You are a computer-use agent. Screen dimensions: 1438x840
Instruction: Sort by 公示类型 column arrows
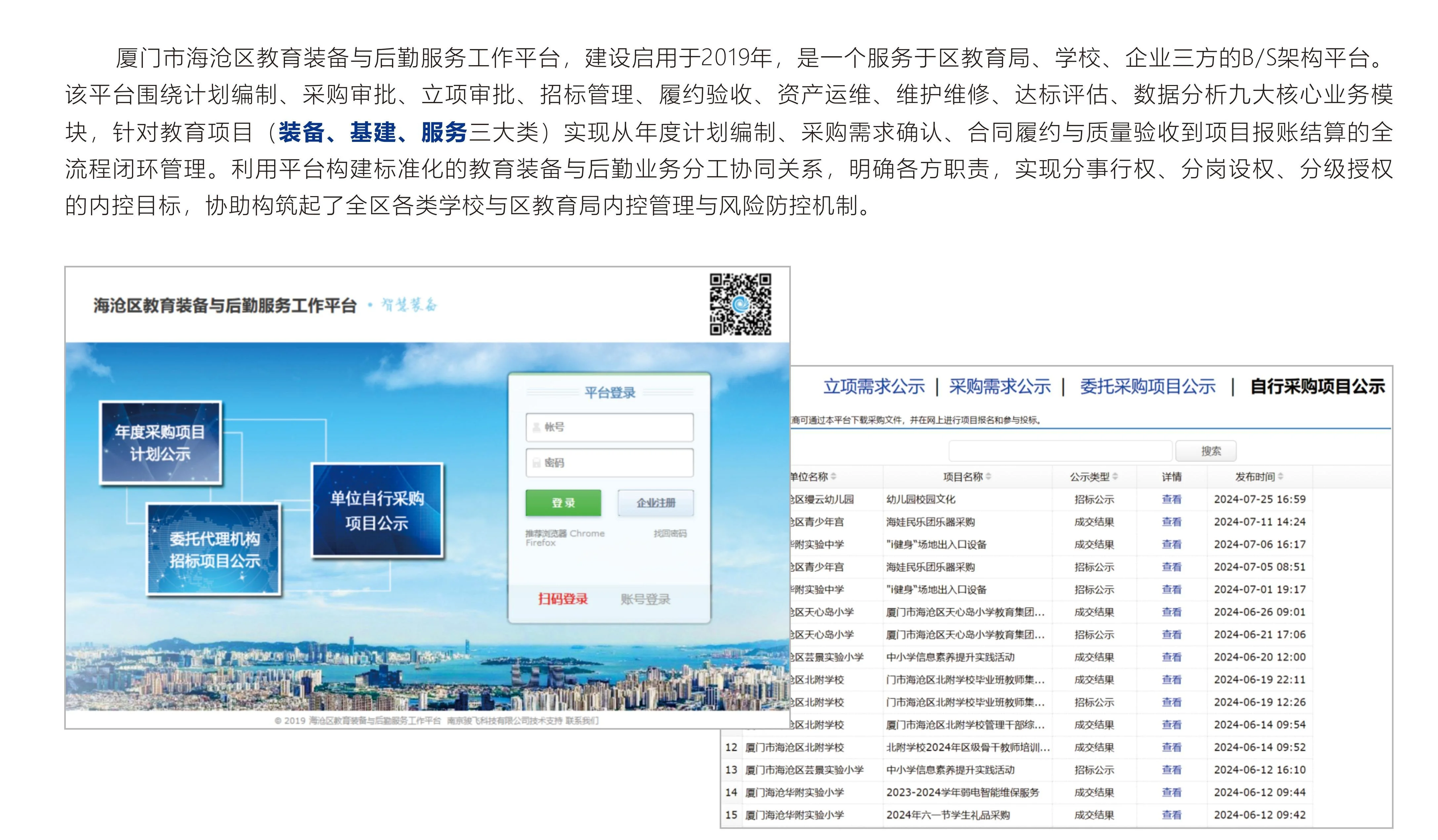1115,477
